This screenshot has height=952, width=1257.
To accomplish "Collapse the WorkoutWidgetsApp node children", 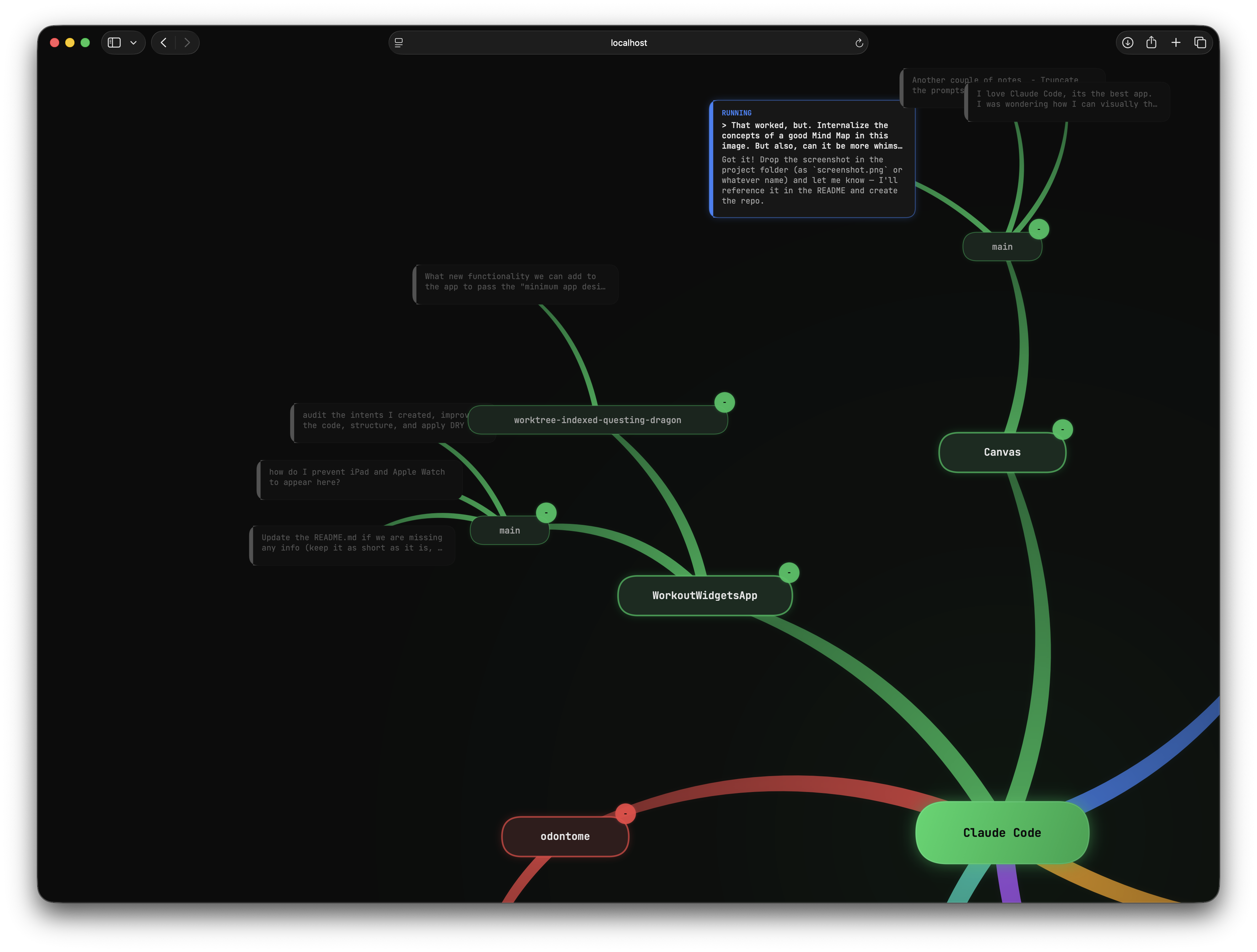I will [x=789, y=572].
